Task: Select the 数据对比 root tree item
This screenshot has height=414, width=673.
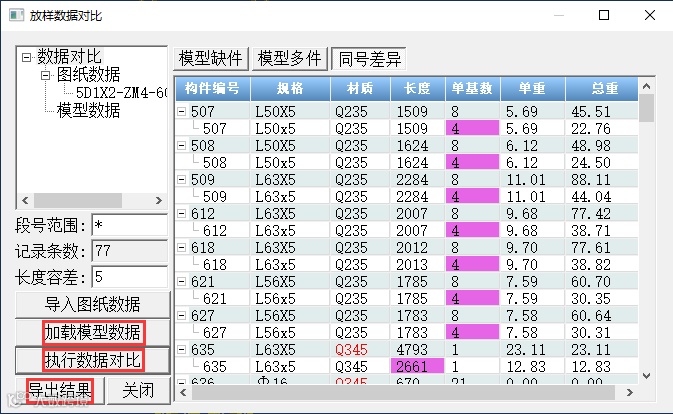Action: tap(69, 57)
